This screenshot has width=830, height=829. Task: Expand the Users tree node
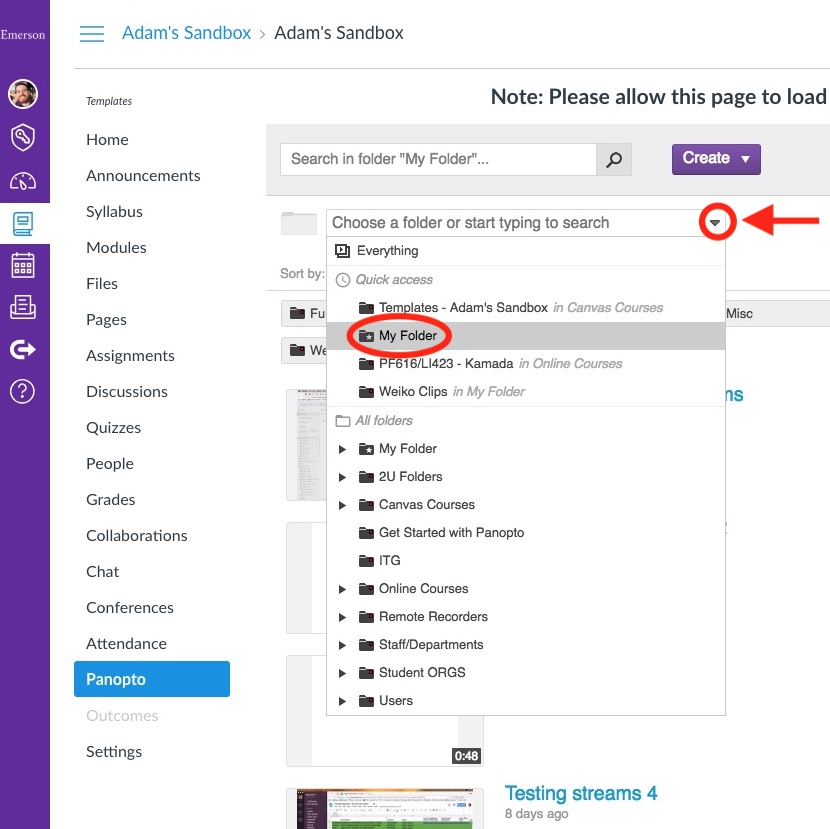pyautogui.click(x=342, y=701)
